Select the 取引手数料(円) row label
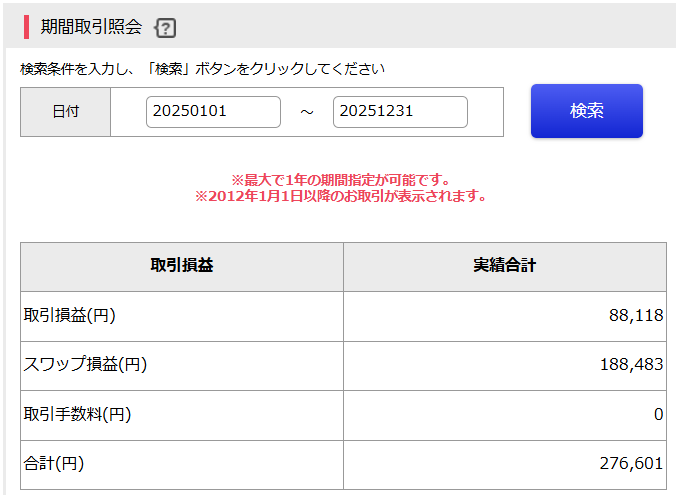The height and width of the screenshot is (495, 676). click(x=77, y=414)
